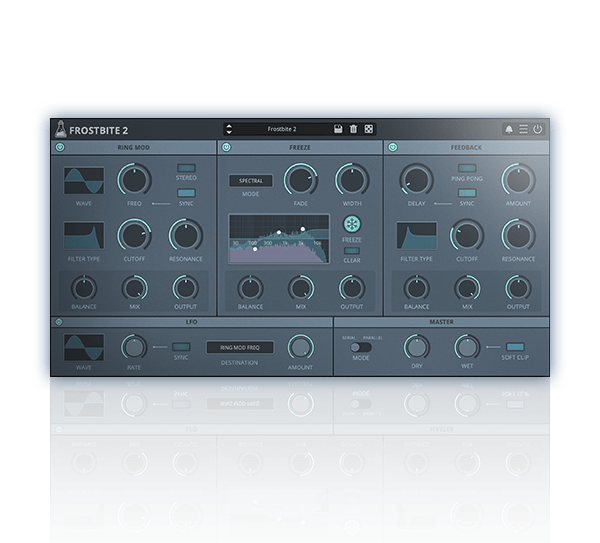Click the FREEZE section header
This screenshot has width=600, height=543.
(x=300, y=147)
